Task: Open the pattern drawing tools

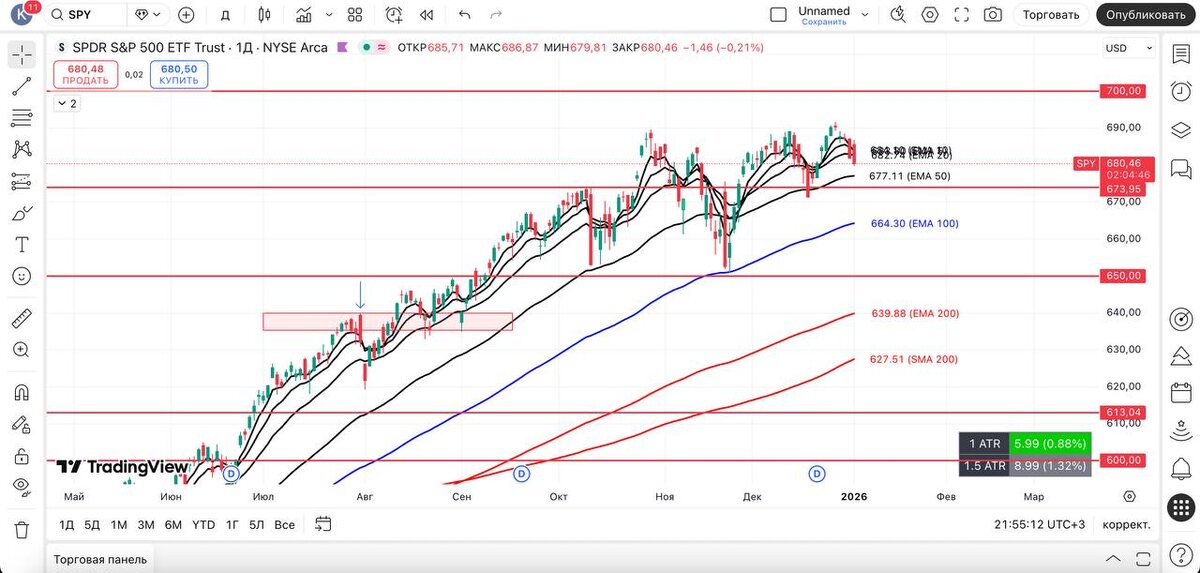Action: click(22, 150)
